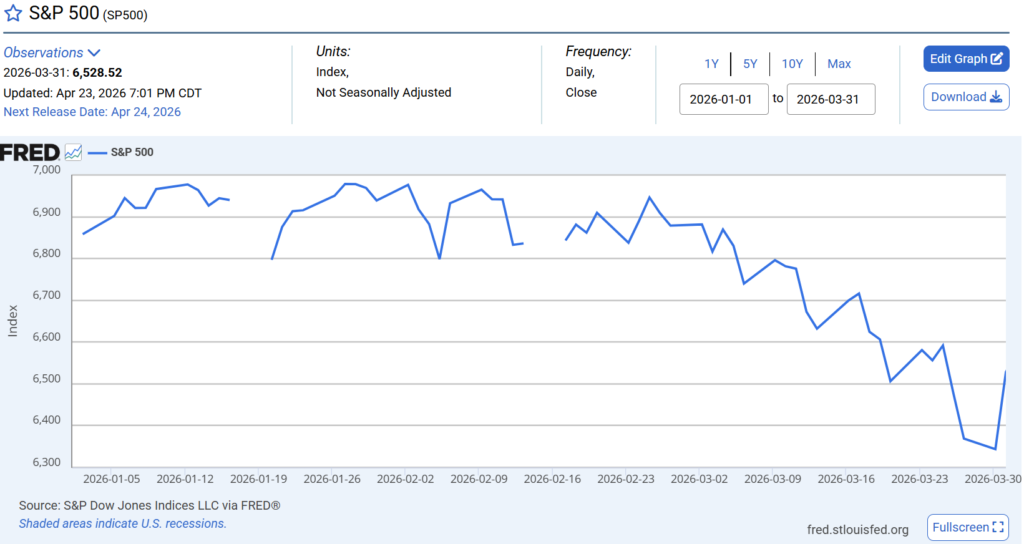
Task: Click the fred.stlouisfed.org text
Action: (857, 529)
